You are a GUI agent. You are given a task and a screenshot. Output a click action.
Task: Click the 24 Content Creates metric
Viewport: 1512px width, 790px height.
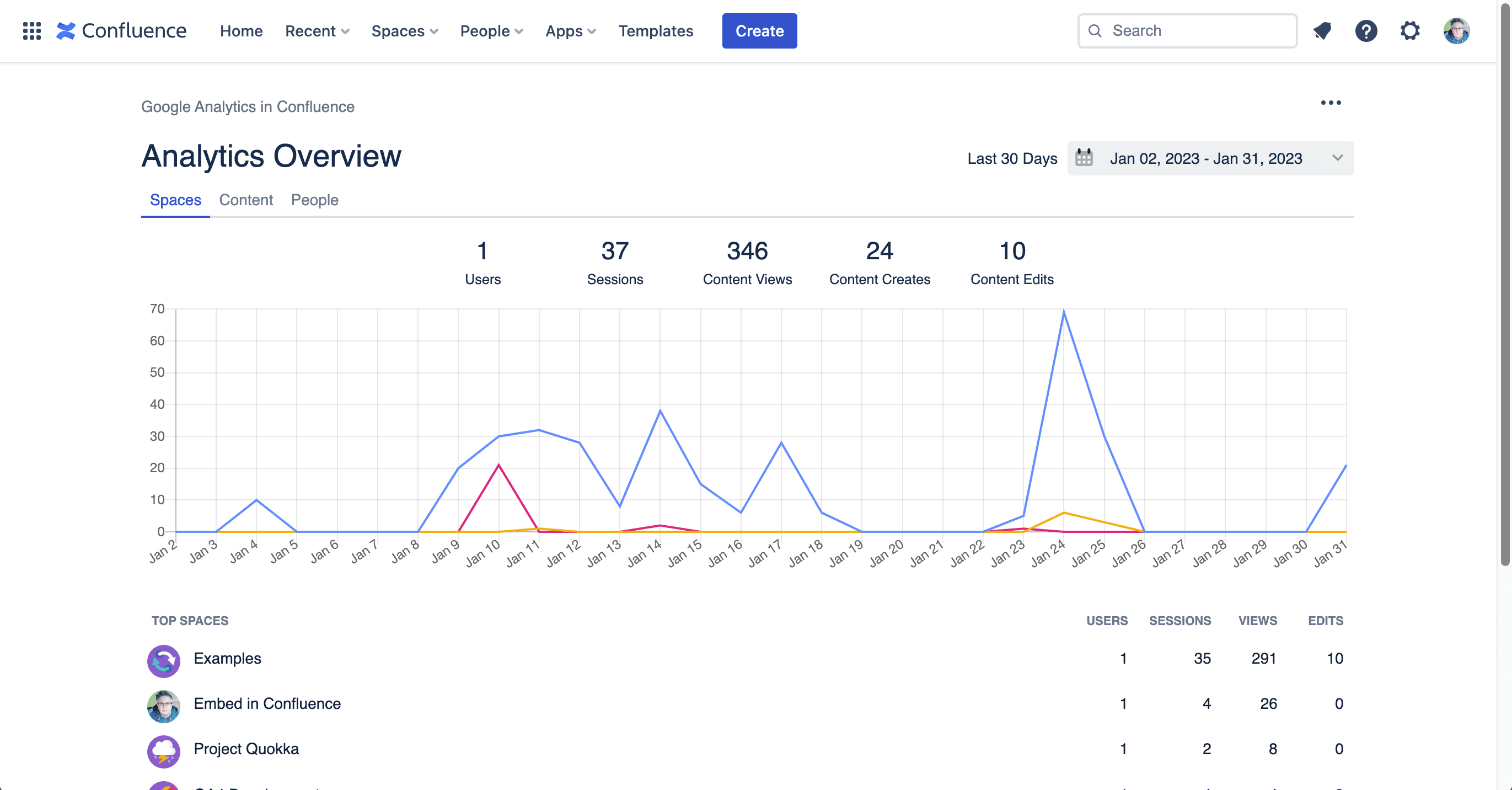coord(880,263)
